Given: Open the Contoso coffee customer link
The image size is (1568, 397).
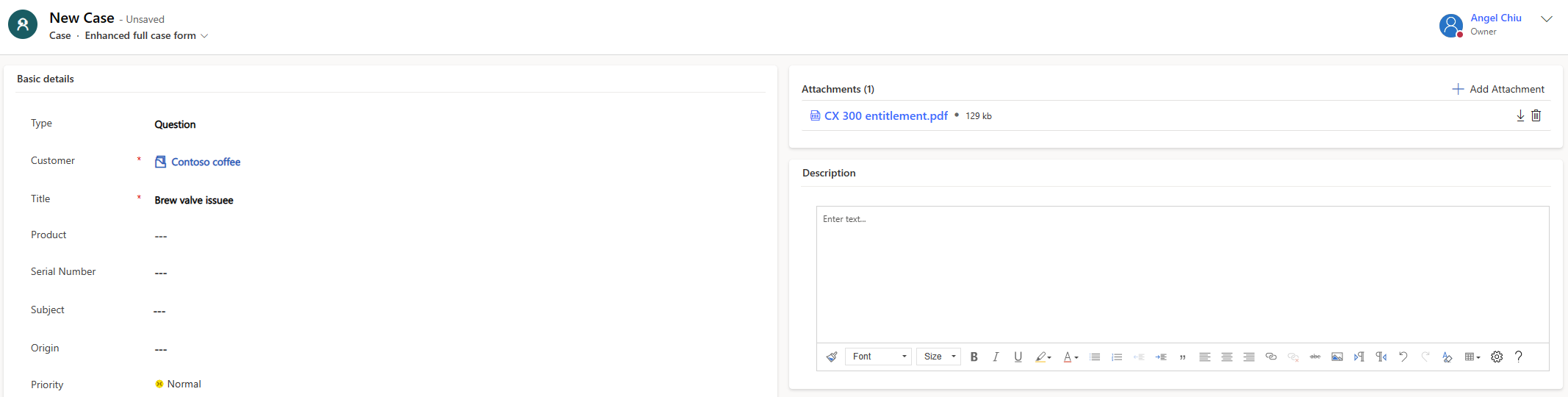Looking at the screenshot, I should point(206,162).
